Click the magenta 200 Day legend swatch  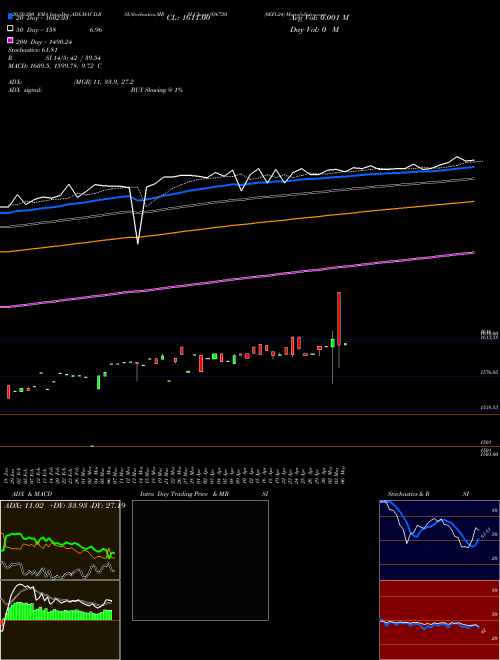pyautogui.click(x=11, y=40)
